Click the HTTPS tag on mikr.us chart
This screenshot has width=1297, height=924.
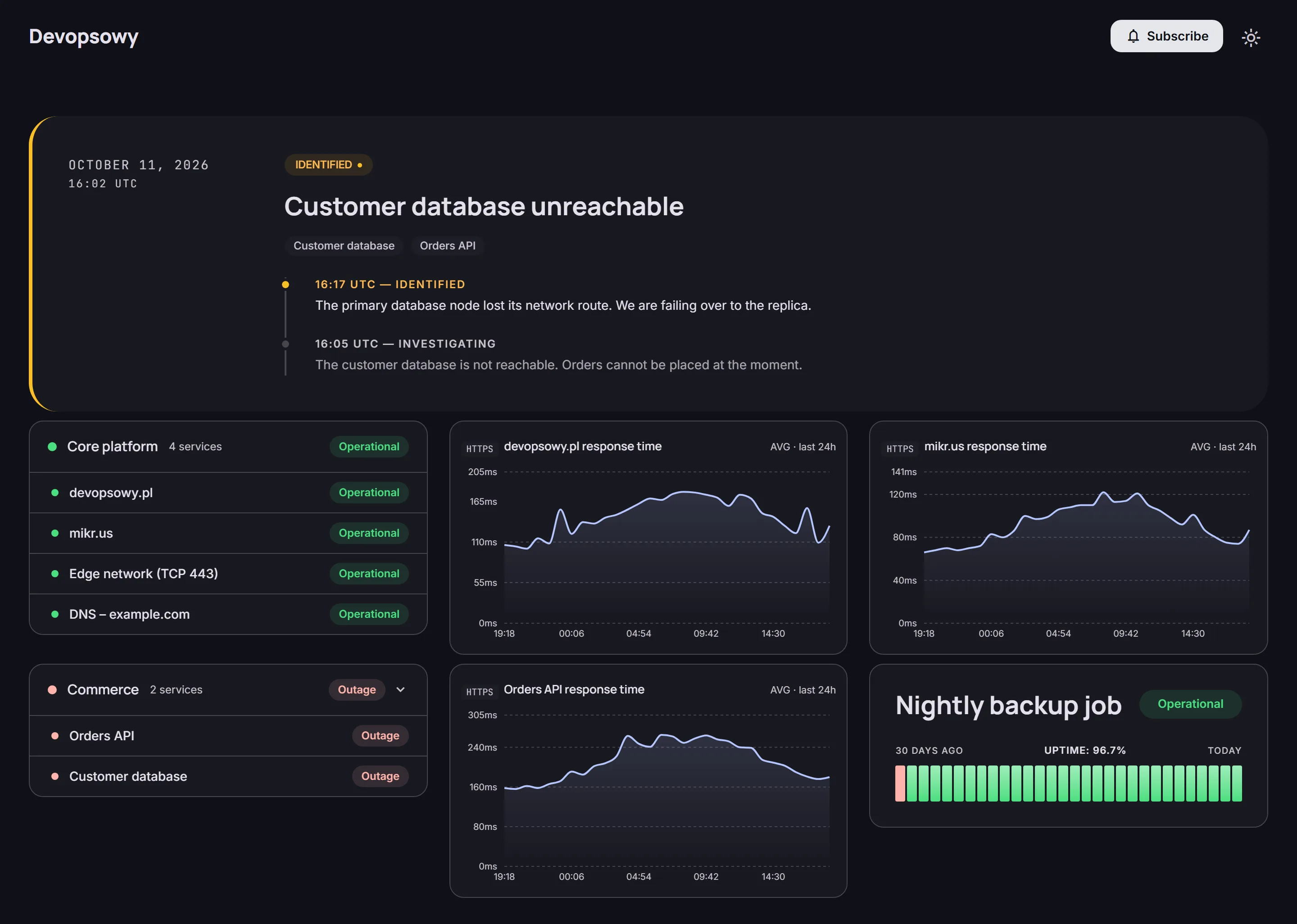[900, 448]
